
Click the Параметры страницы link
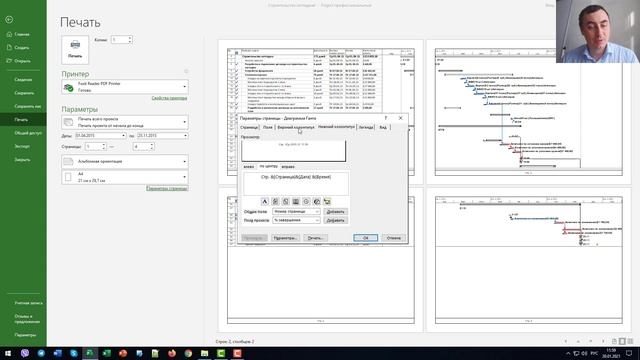(x=167, y=189)
